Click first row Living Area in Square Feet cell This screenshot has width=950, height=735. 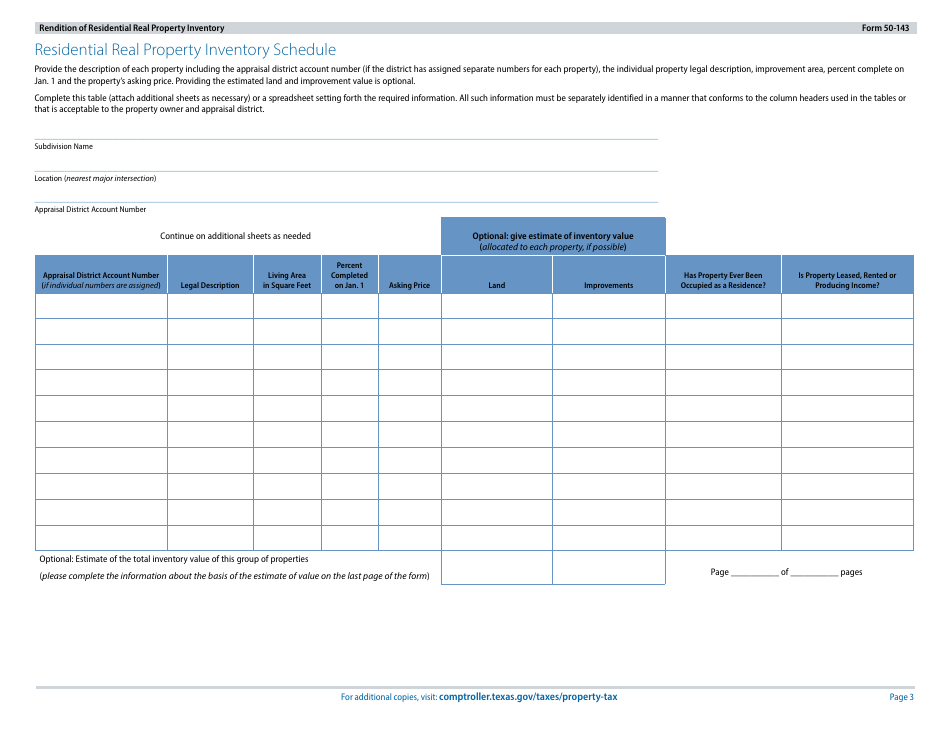point(287,306)
